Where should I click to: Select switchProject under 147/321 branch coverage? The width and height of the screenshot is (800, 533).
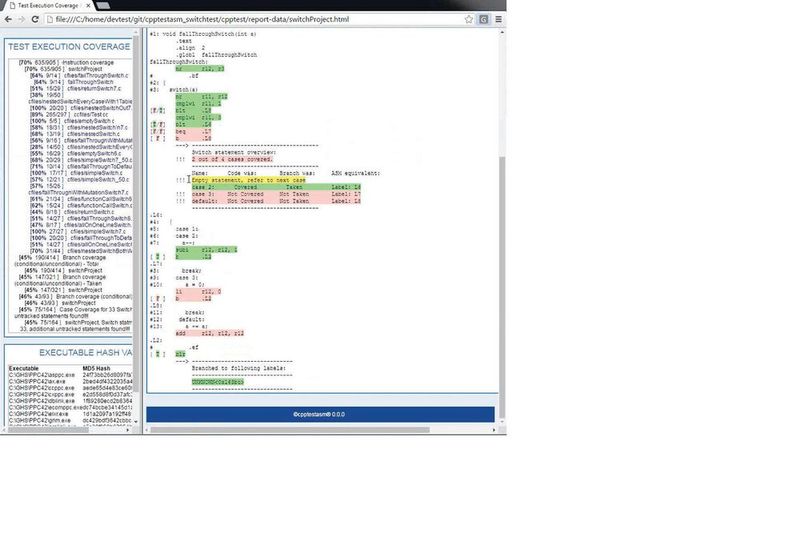coord(63,290)
